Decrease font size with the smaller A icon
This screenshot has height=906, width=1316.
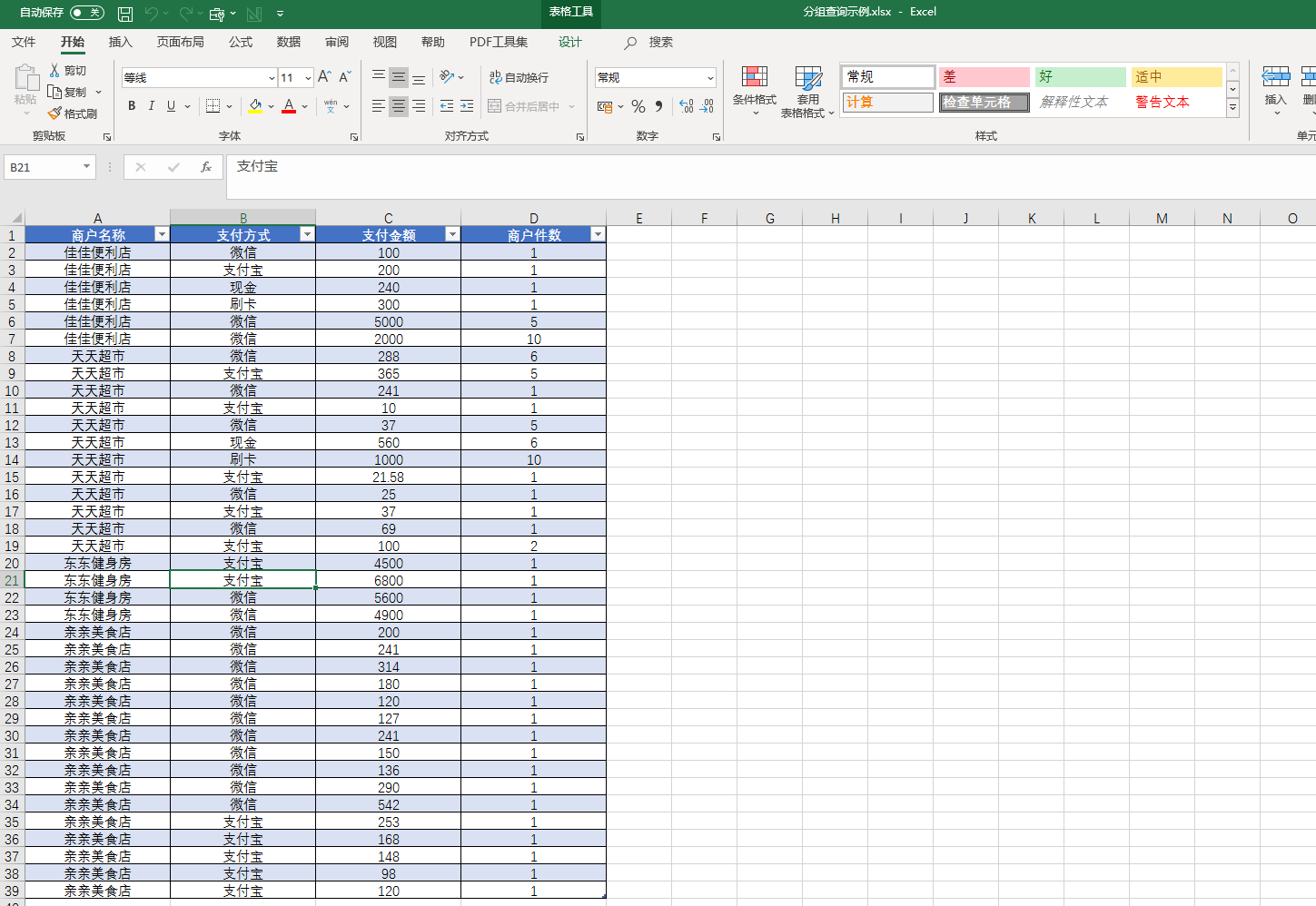pyautogui.click(x=345, y=77)
